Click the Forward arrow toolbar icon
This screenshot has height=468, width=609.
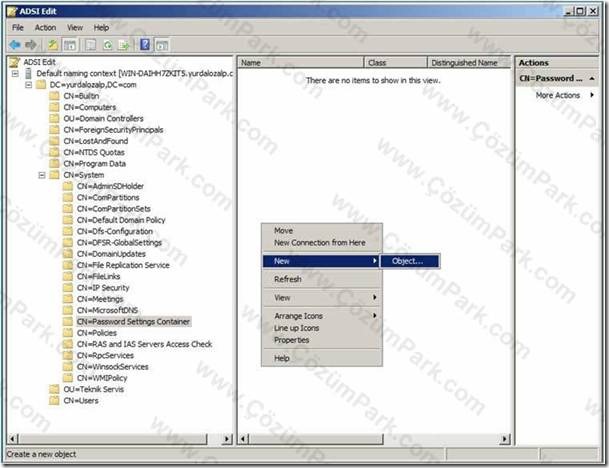point(31,45)
